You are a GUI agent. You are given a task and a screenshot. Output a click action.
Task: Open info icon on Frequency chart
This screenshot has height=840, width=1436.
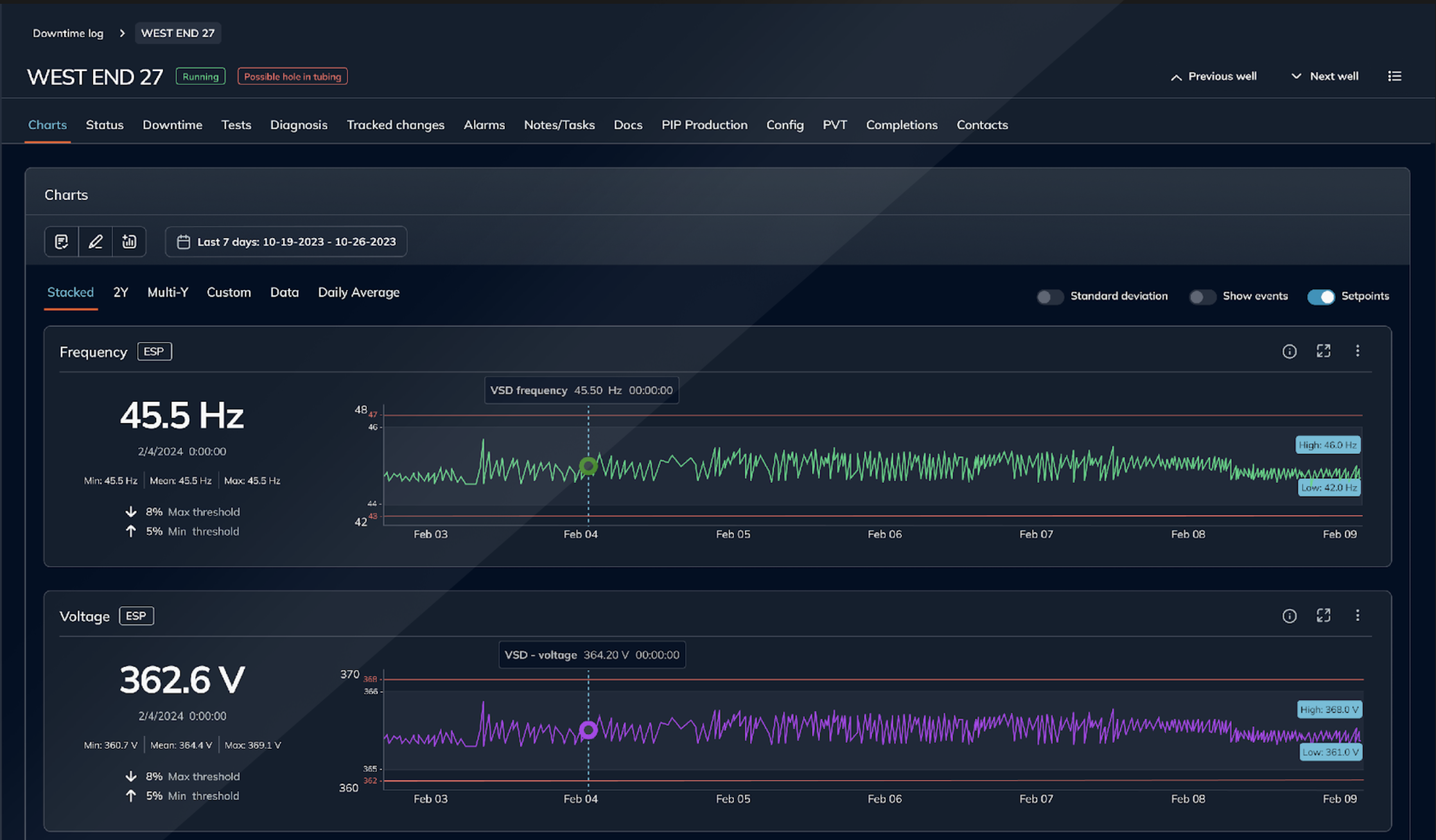(x=1289, y=351)
